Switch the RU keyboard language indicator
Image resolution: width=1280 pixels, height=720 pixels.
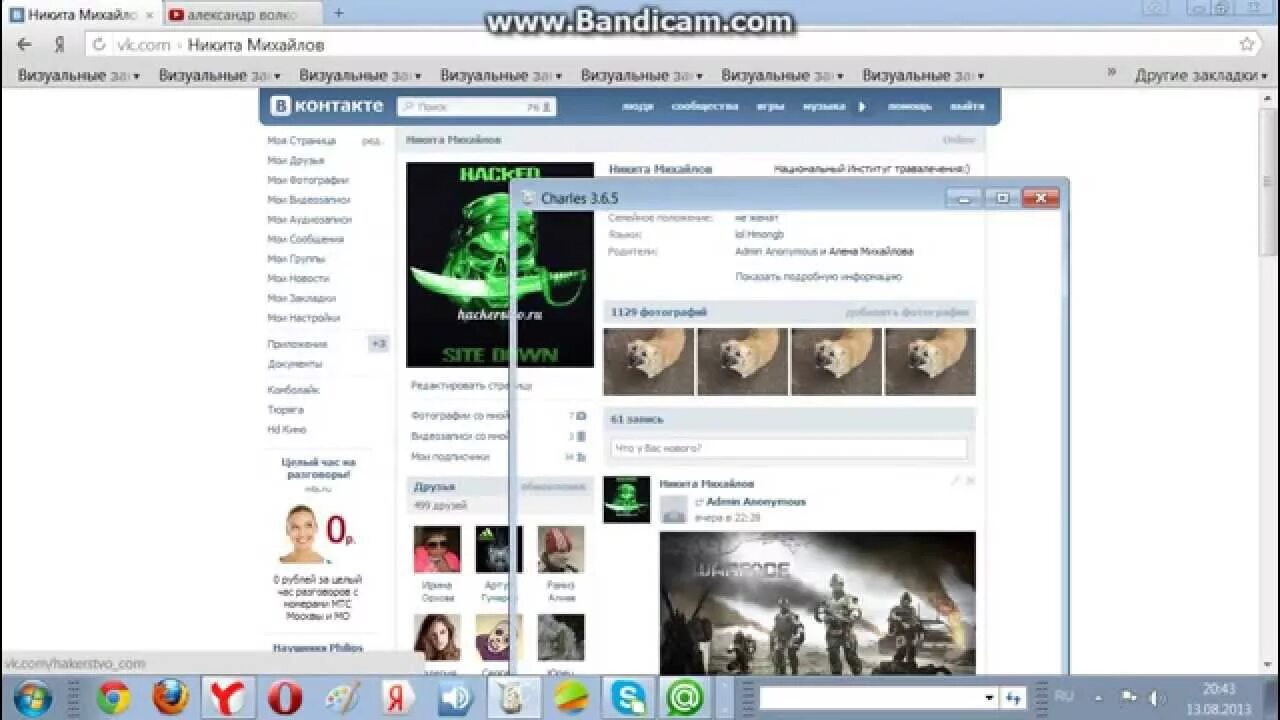coord(1064,696)
